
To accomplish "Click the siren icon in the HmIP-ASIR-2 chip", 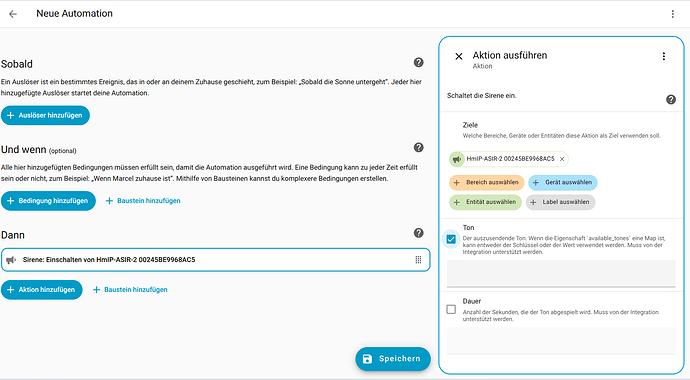I will click(x=457, y=159).
